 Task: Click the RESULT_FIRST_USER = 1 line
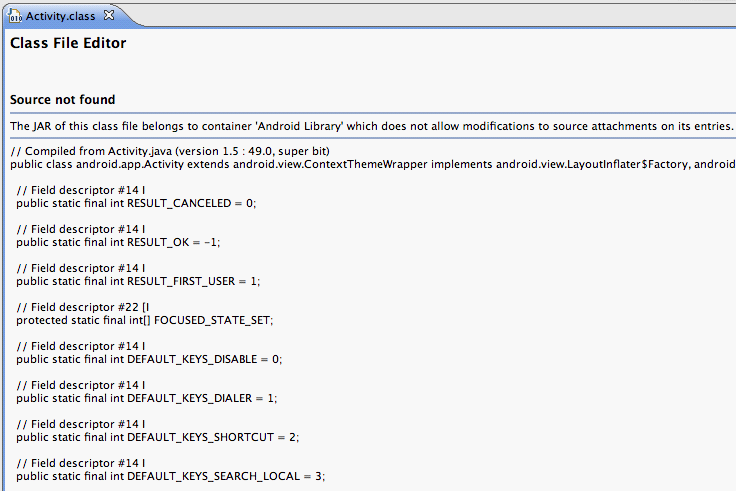(138, 281)
